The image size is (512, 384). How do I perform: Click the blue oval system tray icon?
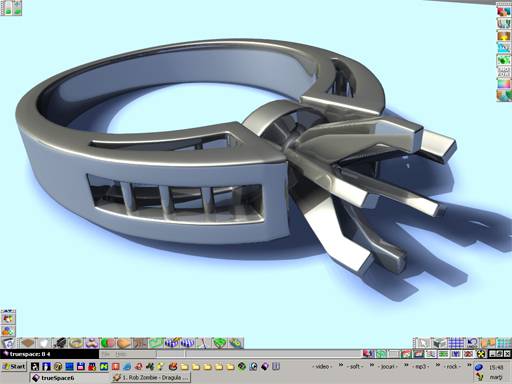pos(479,367)
